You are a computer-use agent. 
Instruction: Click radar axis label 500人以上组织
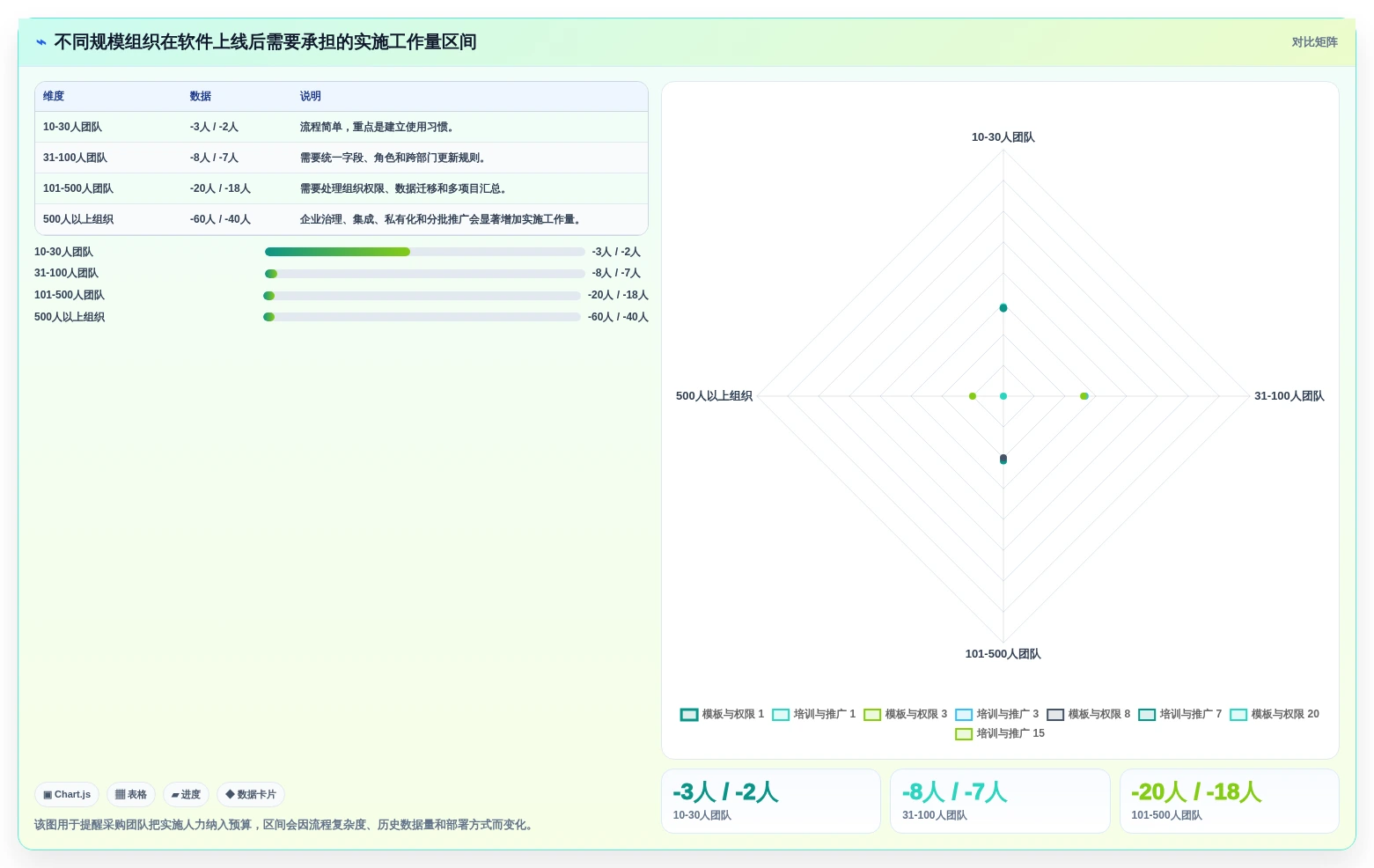[714, 396]
